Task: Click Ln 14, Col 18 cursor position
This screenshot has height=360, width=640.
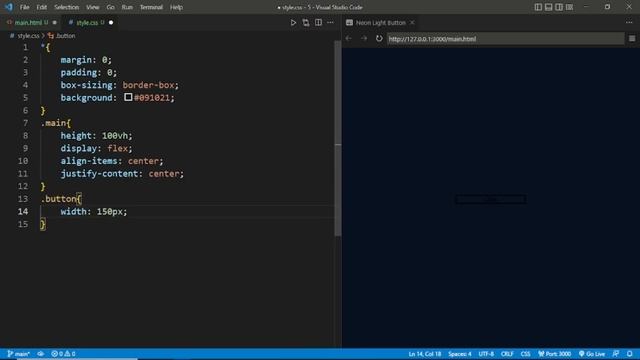Action: pos(424,354)
